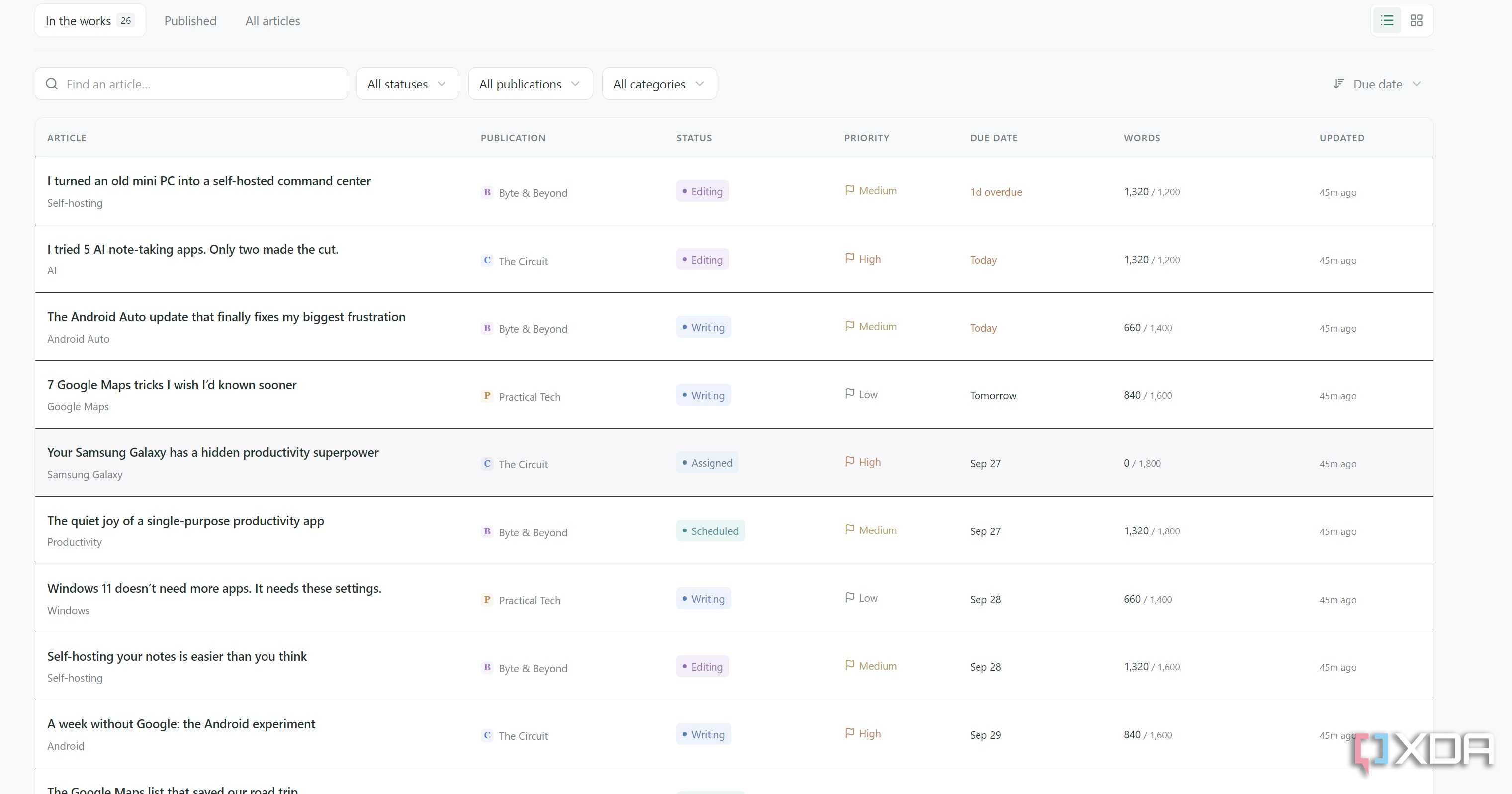Click The Circuit badge in AI note-taking row
Screen dimensions: 1512x794
[487, 260]
